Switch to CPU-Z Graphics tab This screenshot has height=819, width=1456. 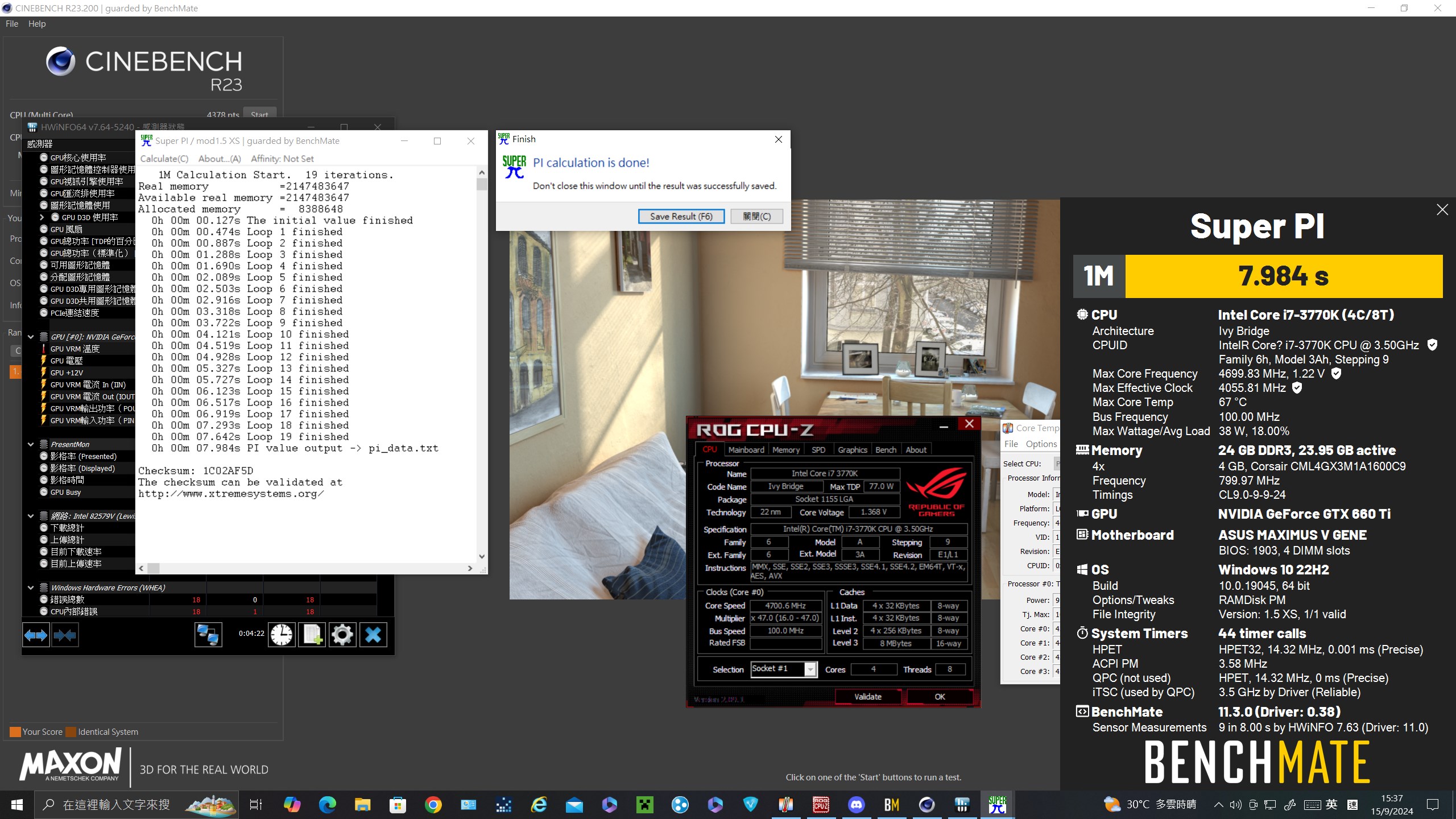pyautogui.click(x=853, y=450)
